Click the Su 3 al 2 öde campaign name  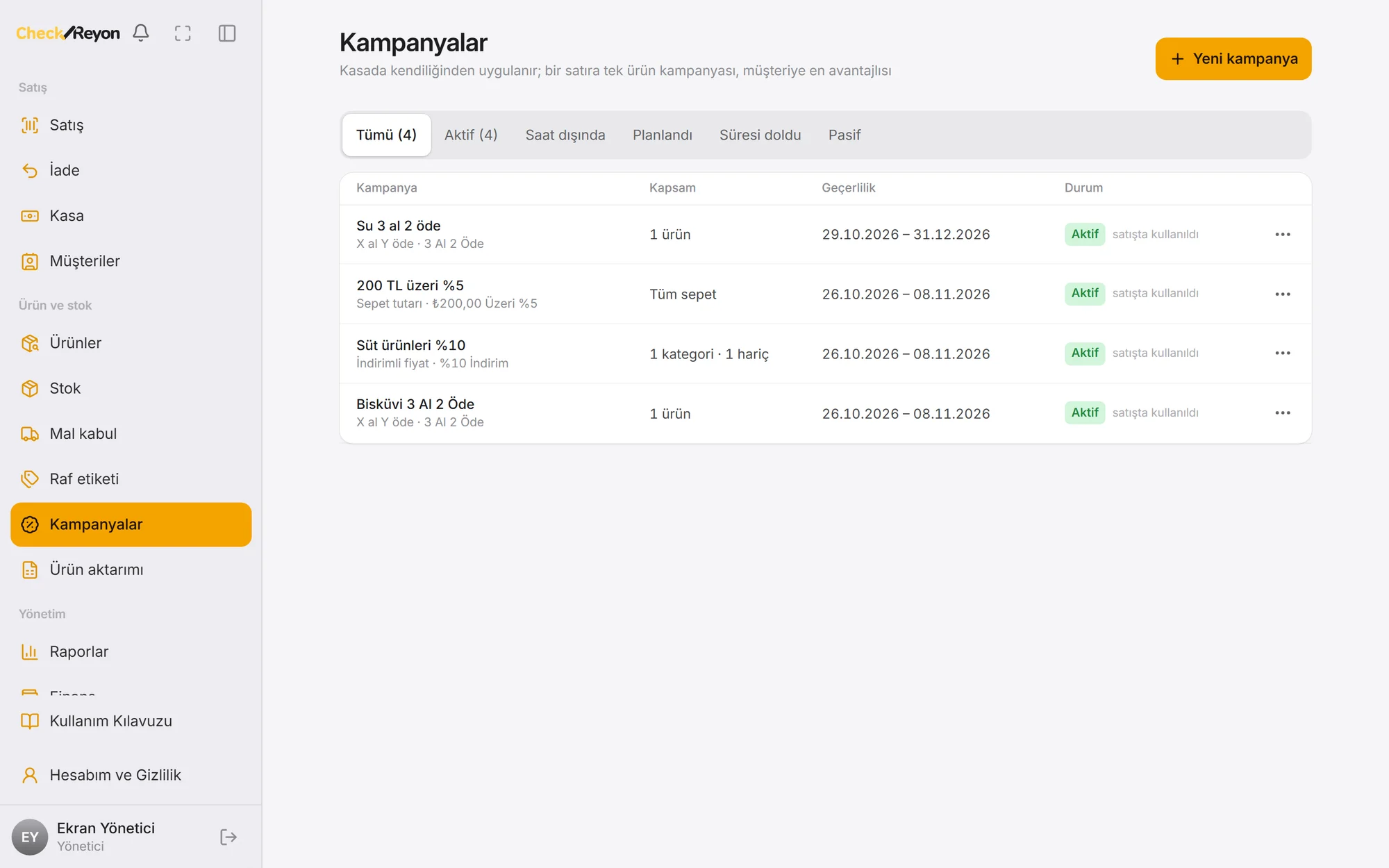[399, 226]
